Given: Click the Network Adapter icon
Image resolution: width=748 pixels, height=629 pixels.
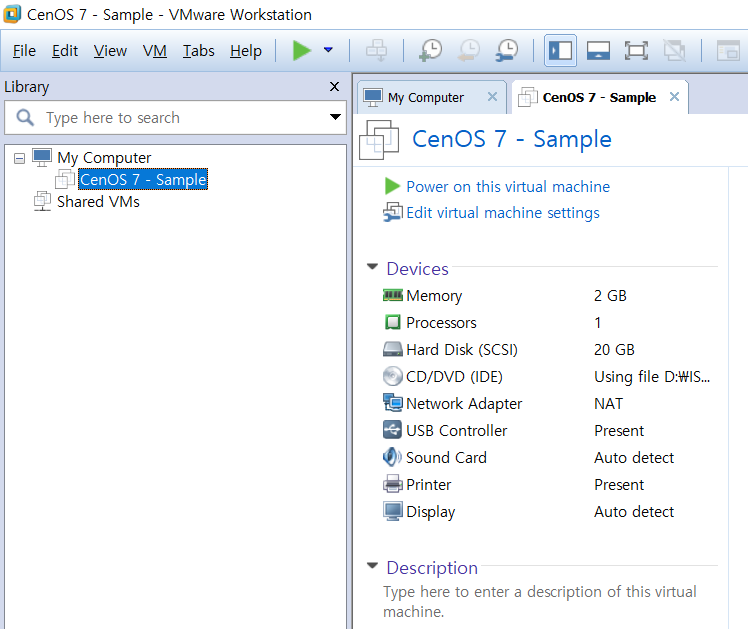Looking at the screenshot, I should [x=393, y=403].
